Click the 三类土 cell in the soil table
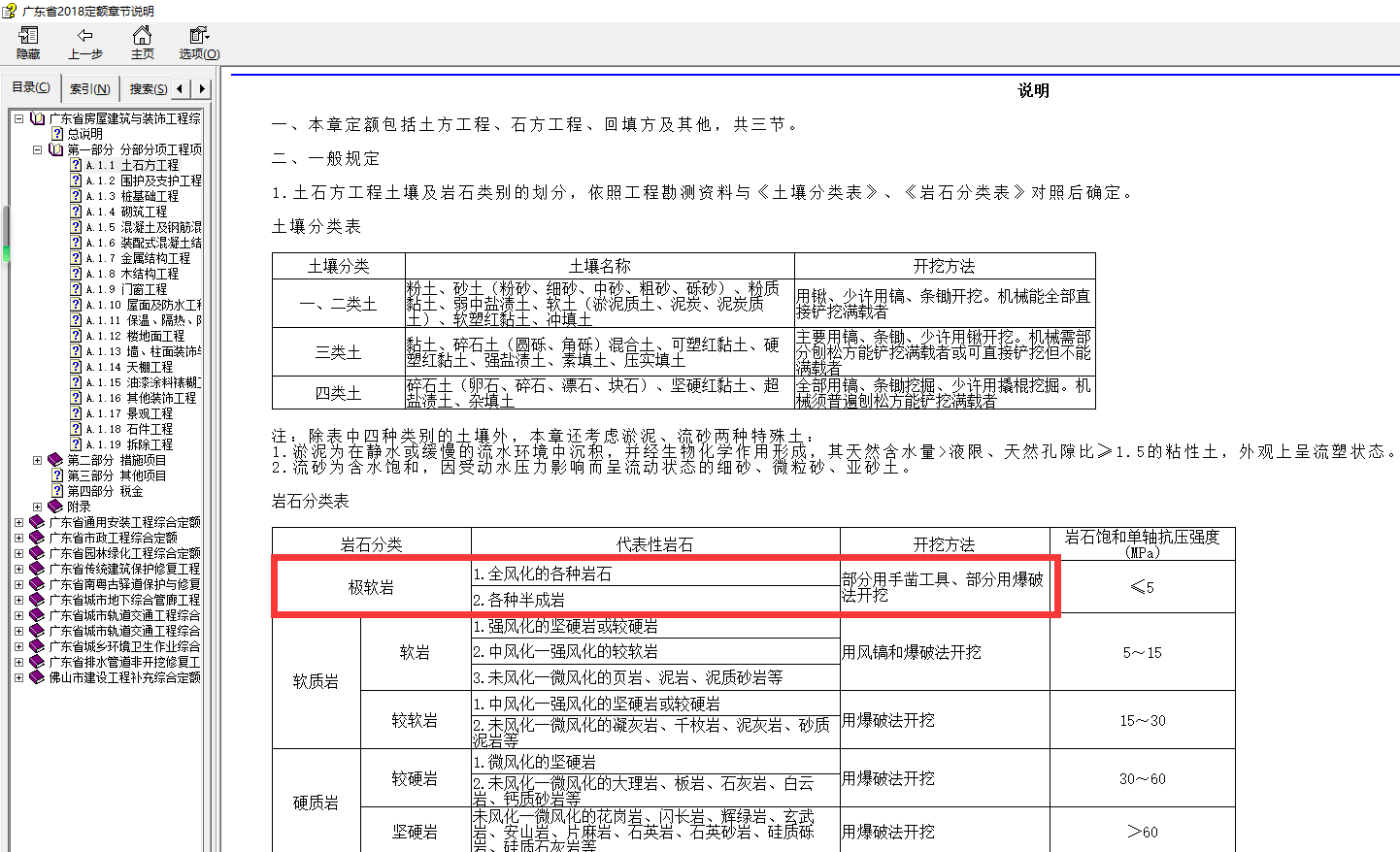 (x=338, y=352)
